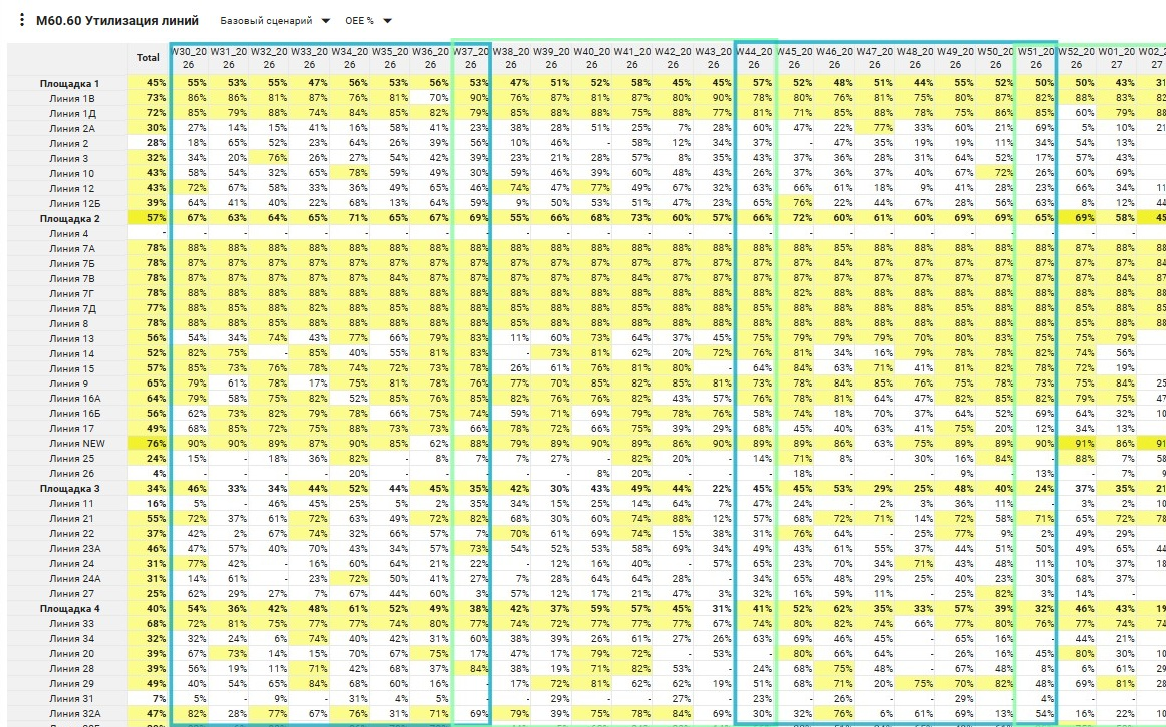This screenshot has height=727, width=1166.
Task: Select the Линия 7А row label
Action: click(71, 248)
